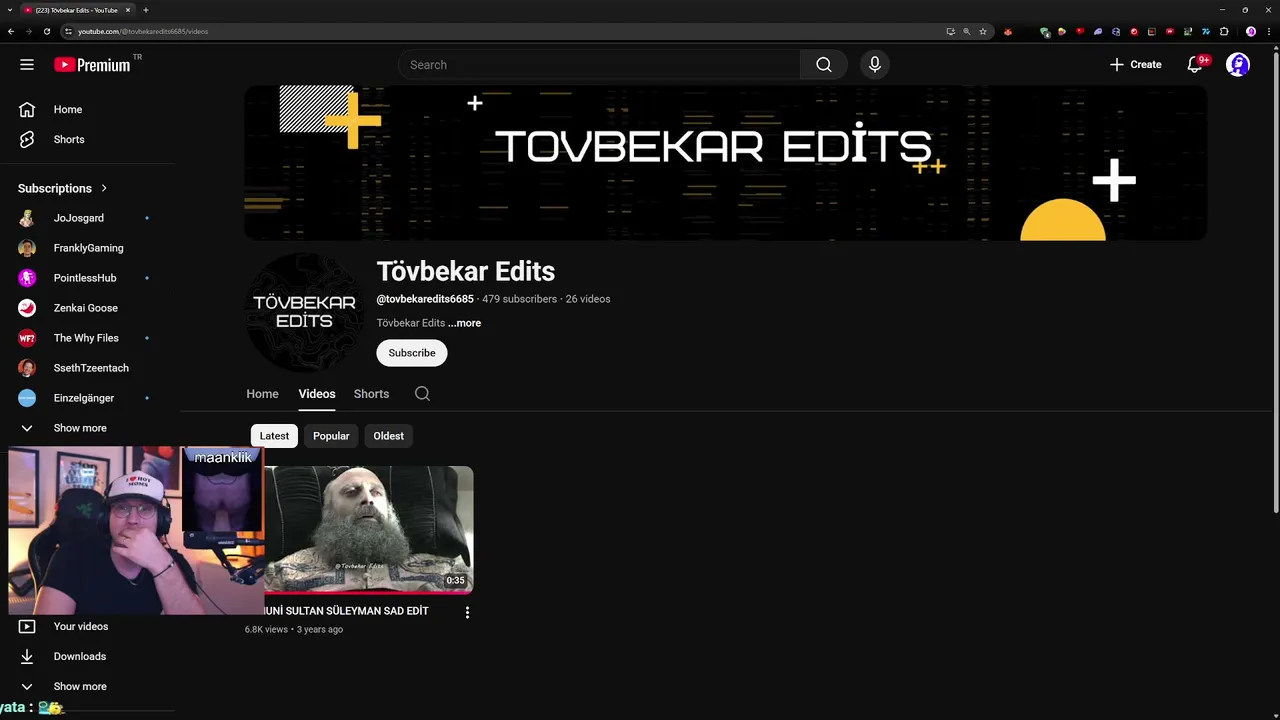
Task: Open the Chrome three-dot menu
Action: tap(1267, 31)
